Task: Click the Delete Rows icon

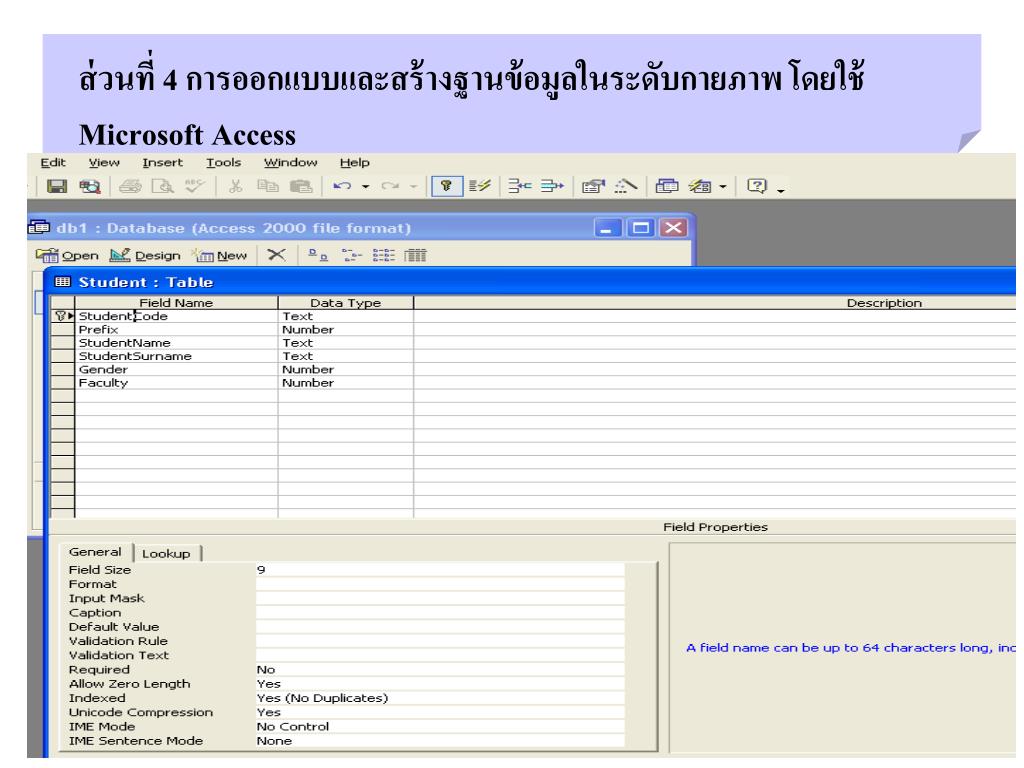Action: coord(552,187)
